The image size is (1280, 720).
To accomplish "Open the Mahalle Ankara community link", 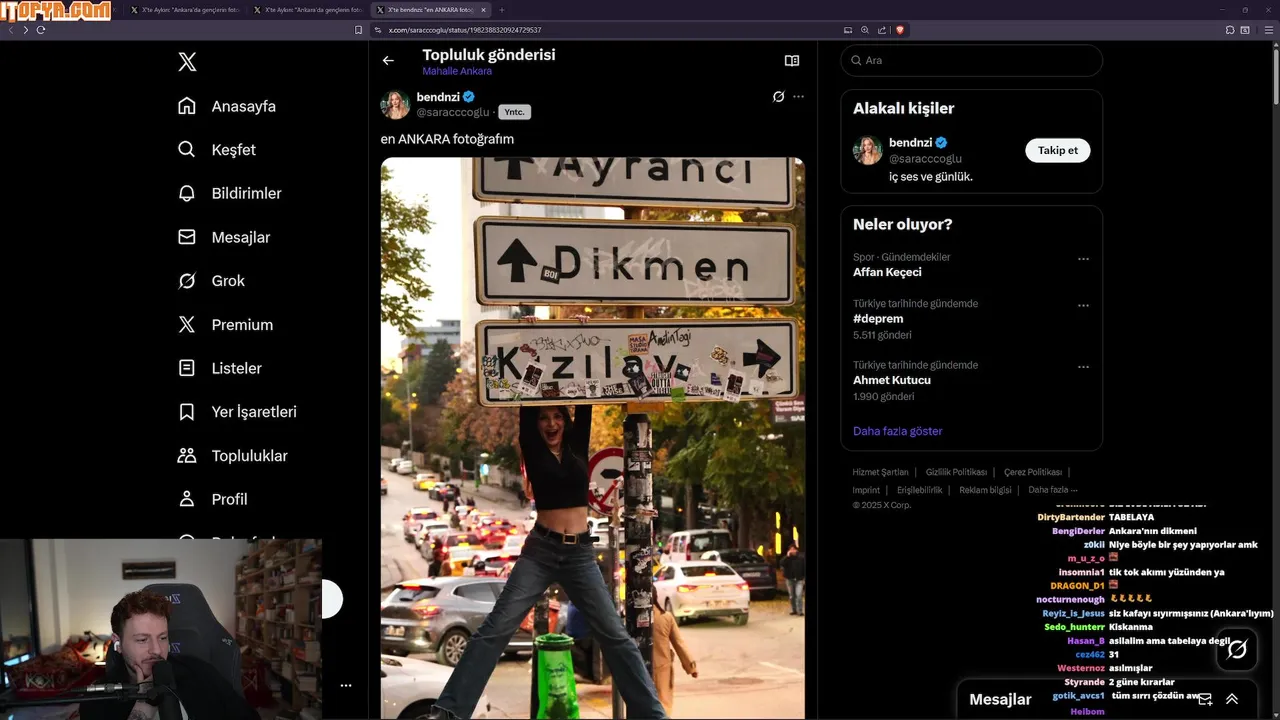I will 457,72.
